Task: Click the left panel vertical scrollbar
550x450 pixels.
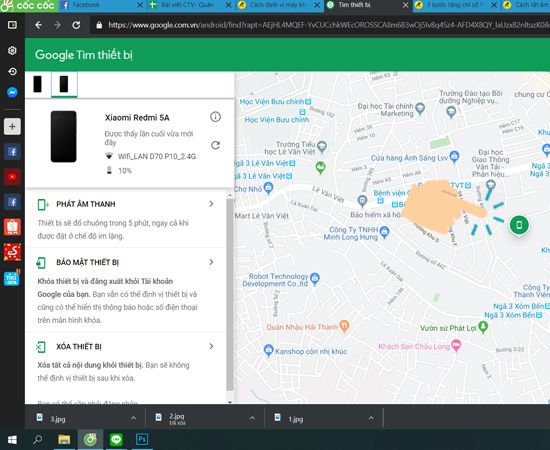Action: pos(230,295)
